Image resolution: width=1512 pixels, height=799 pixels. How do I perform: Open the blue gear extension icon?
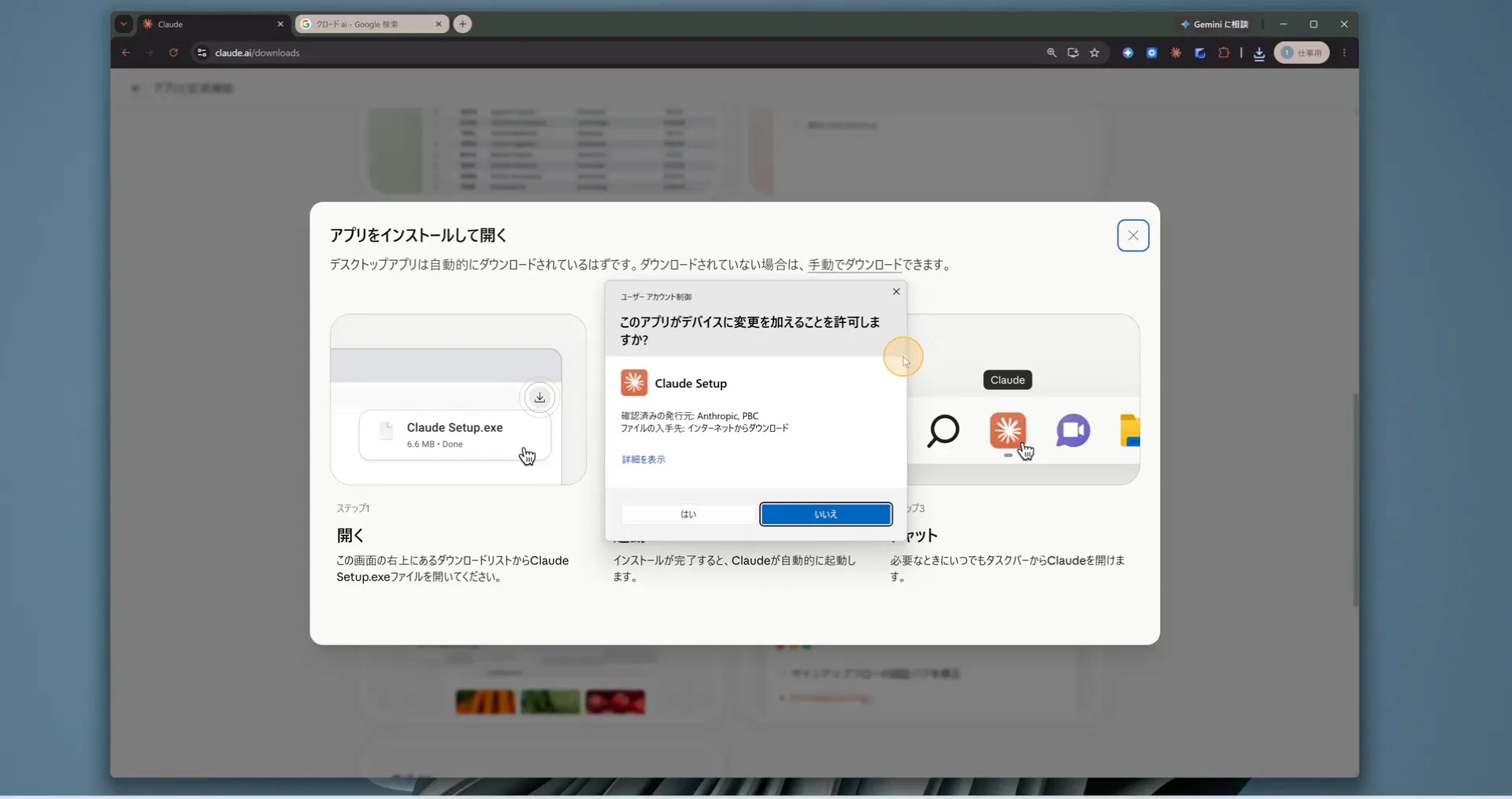(x=1151, y=53)
